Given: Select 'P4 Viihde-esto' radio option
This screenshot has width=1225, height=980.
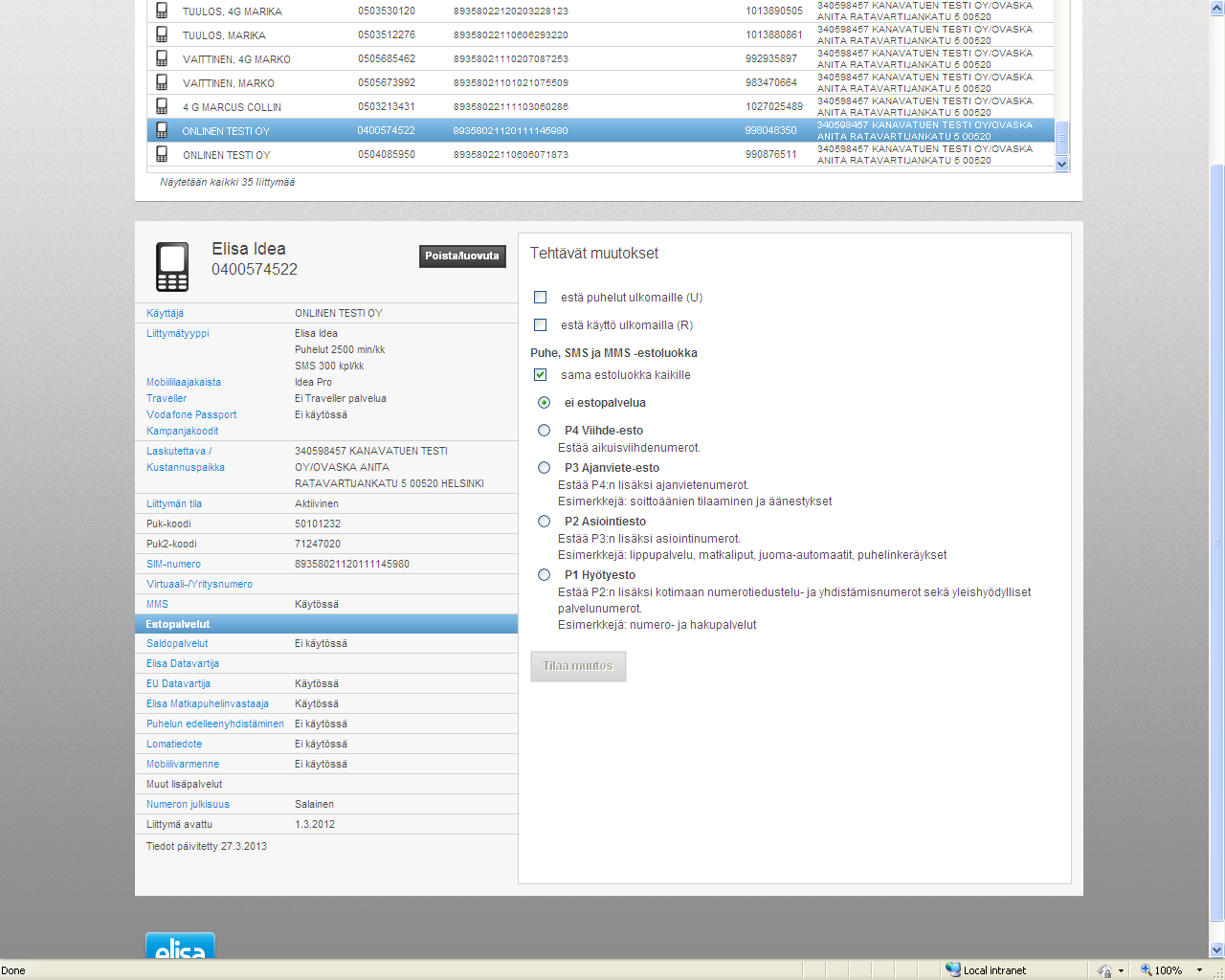Looking at the screenshot, I should (x=545, y=431).
